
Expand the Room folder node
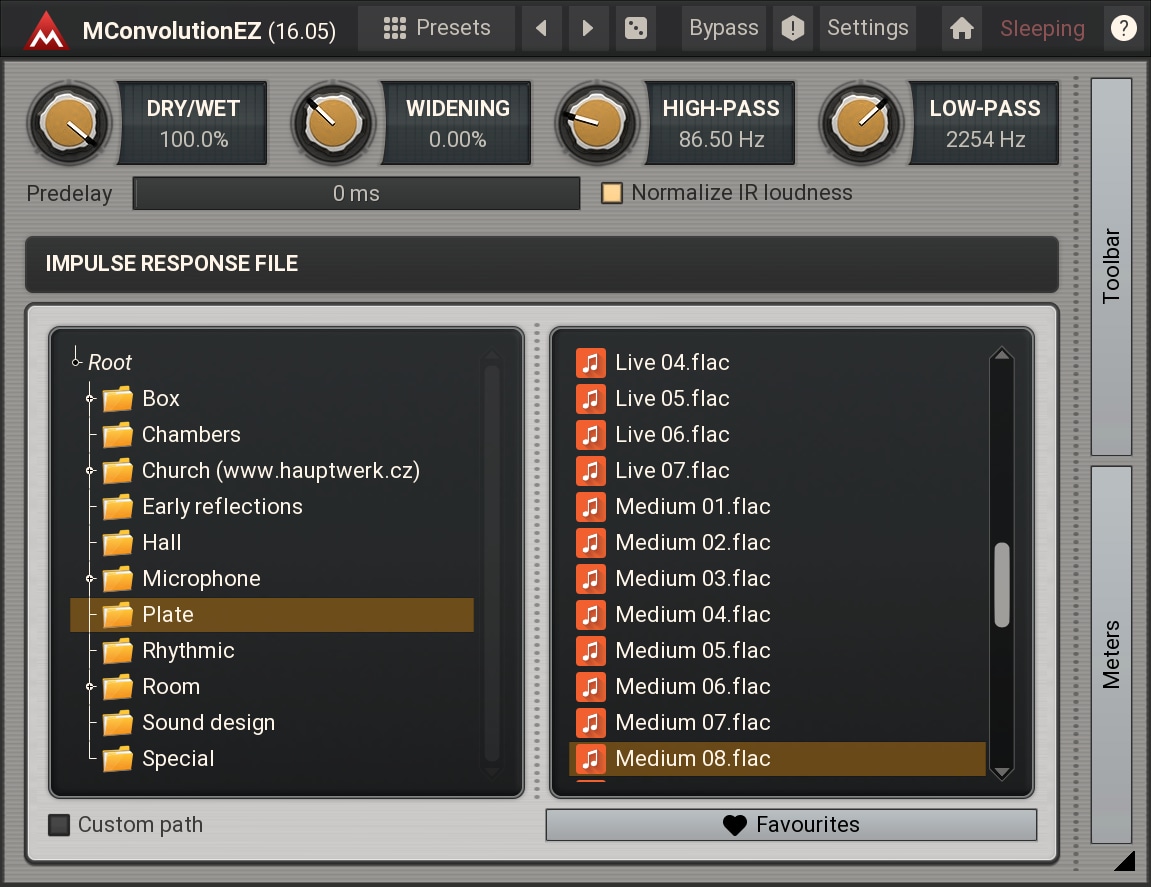(x=90, y=687)
